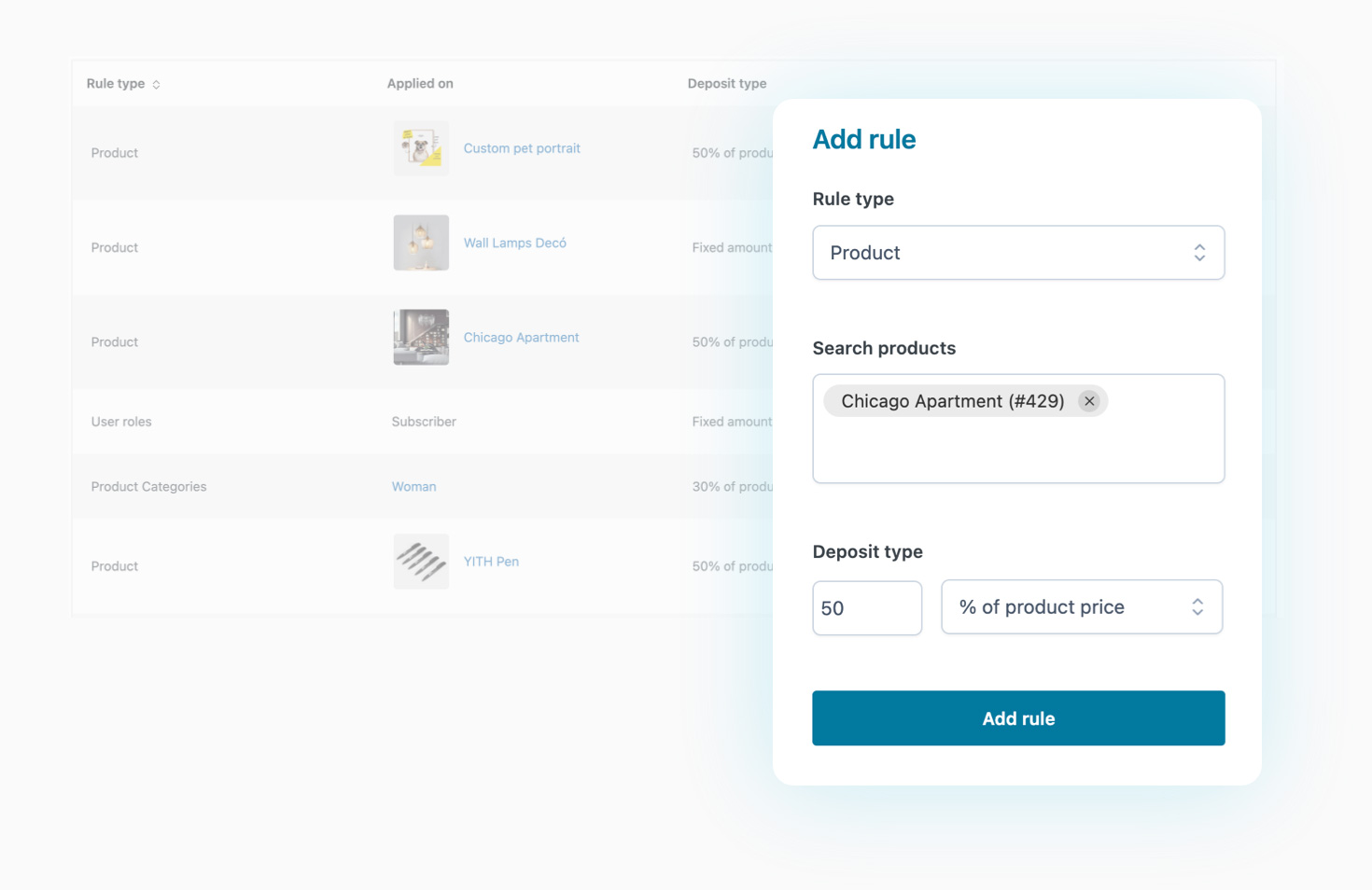Open the YITH Pen product link
Screen dimensions: 1372x890
tap(491, 562)
